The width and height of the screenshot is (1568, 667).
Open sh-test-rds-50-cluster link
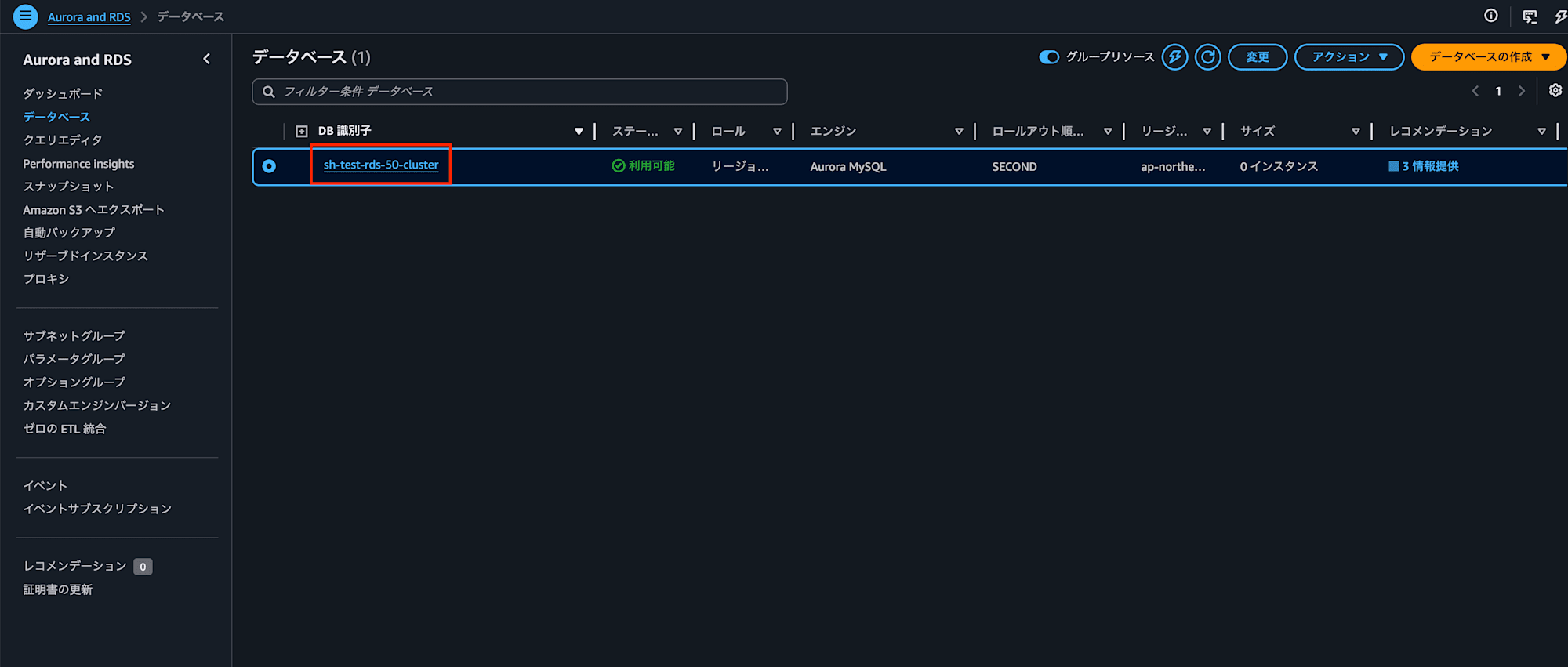tap(381, 165)
